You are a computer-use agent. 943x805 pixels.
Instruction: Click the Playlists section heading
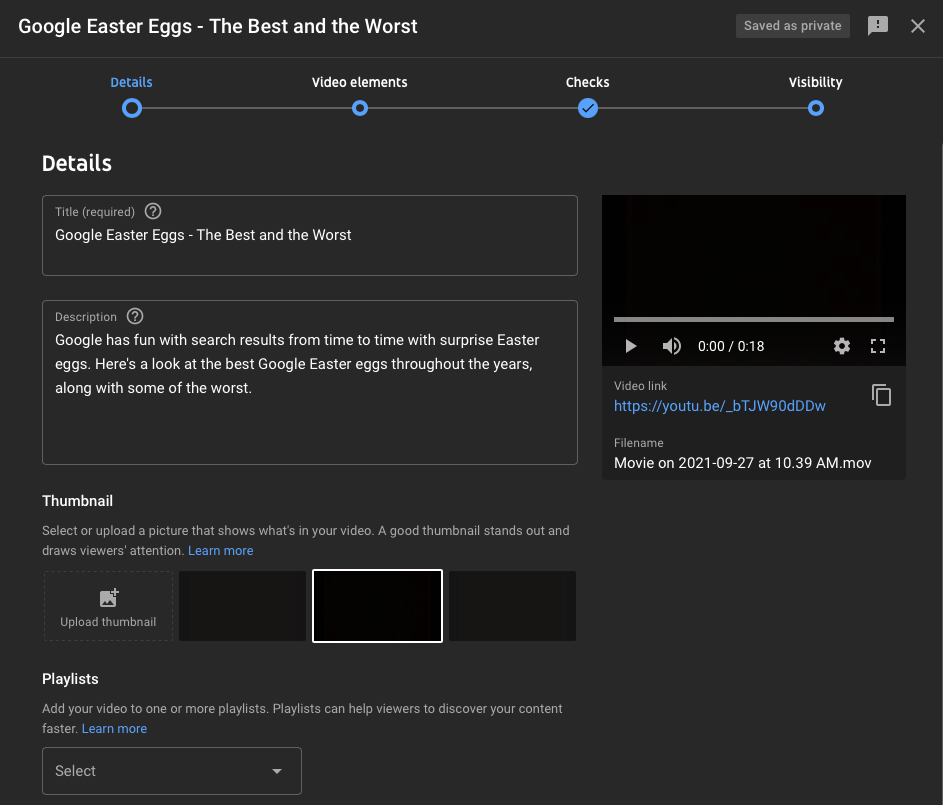(x=70, y=679)
